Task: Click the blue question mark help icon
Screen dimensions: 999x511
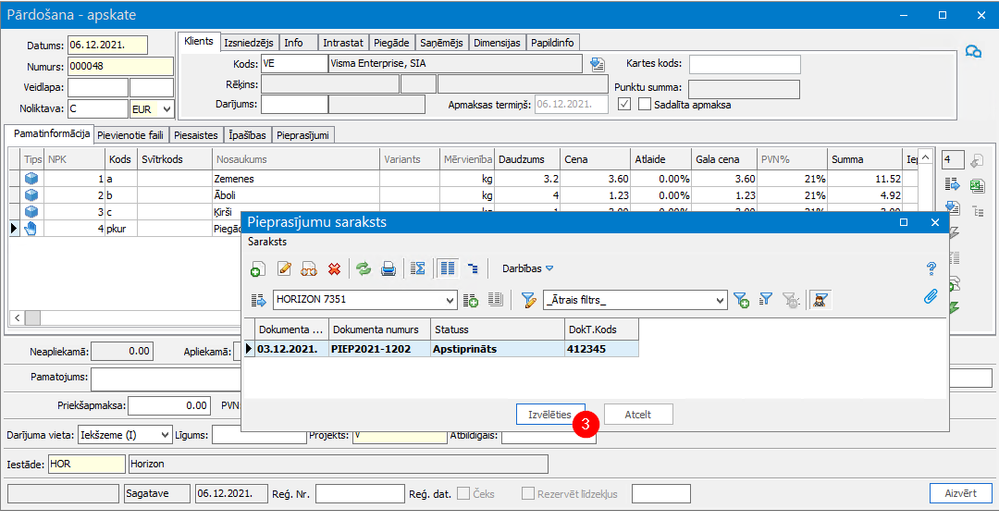Action: (x=931, y=269)
